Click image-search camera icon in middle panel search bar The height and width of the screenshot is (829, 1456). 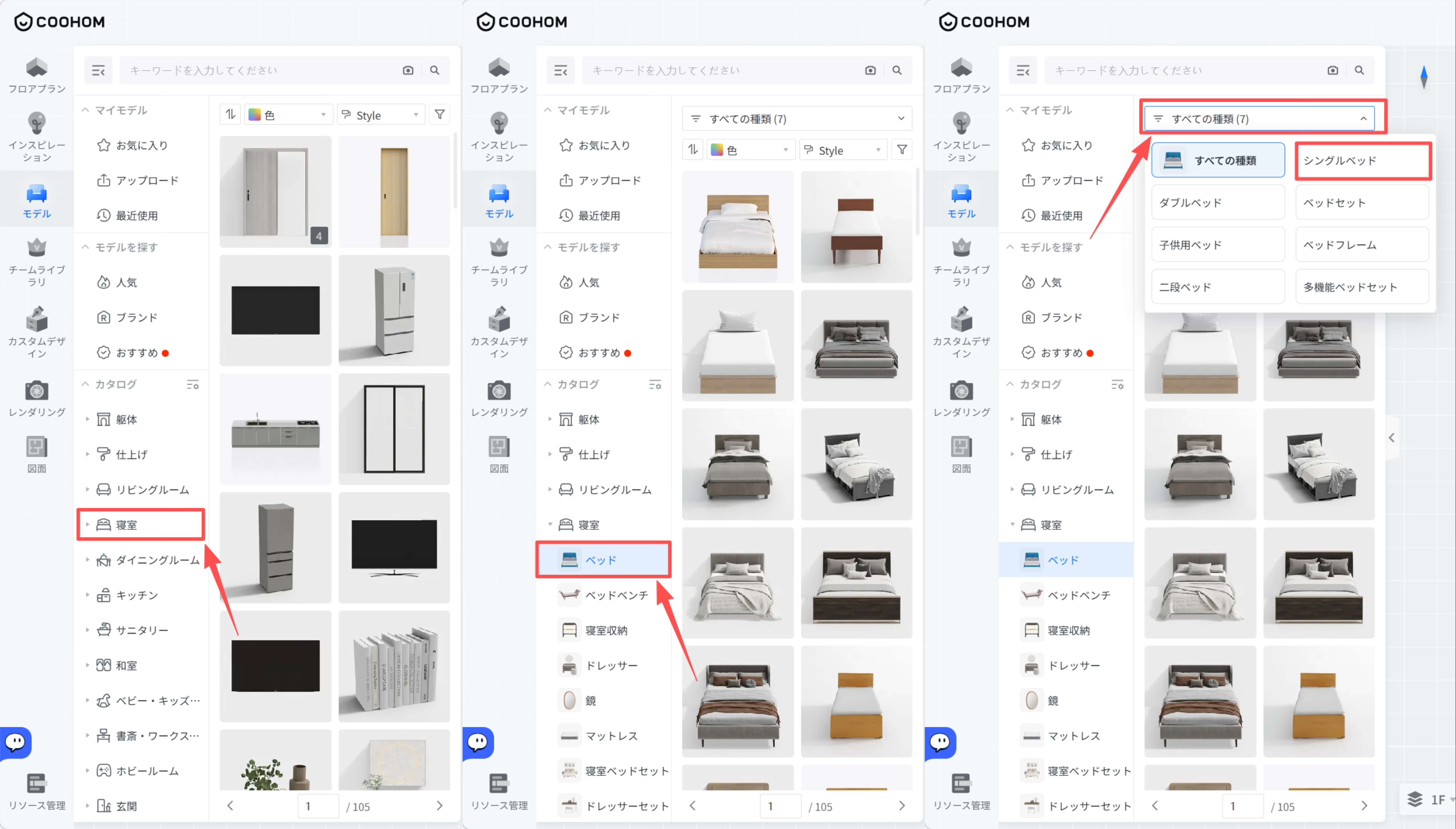[870, 71]
